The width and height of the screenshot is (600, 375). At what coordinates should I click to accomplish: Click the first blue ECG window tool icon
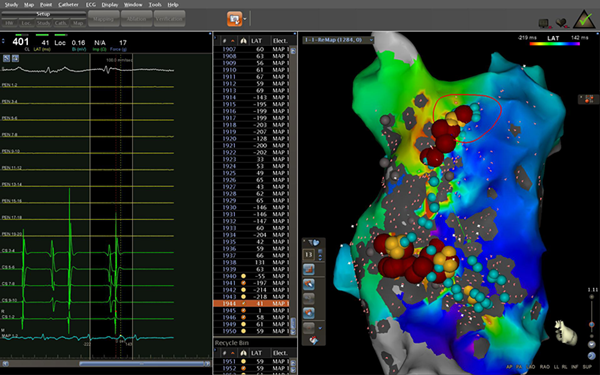[7, 58]
